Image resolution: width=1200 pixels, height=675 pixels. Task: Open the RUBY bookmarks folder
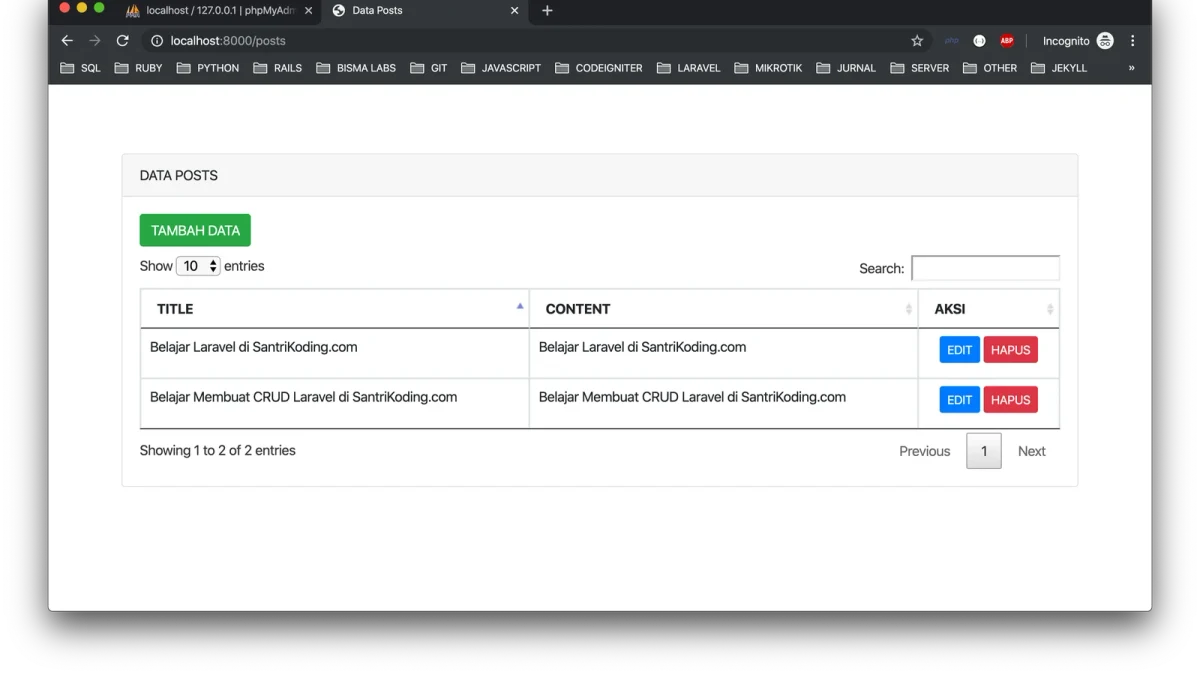(139, 68)
